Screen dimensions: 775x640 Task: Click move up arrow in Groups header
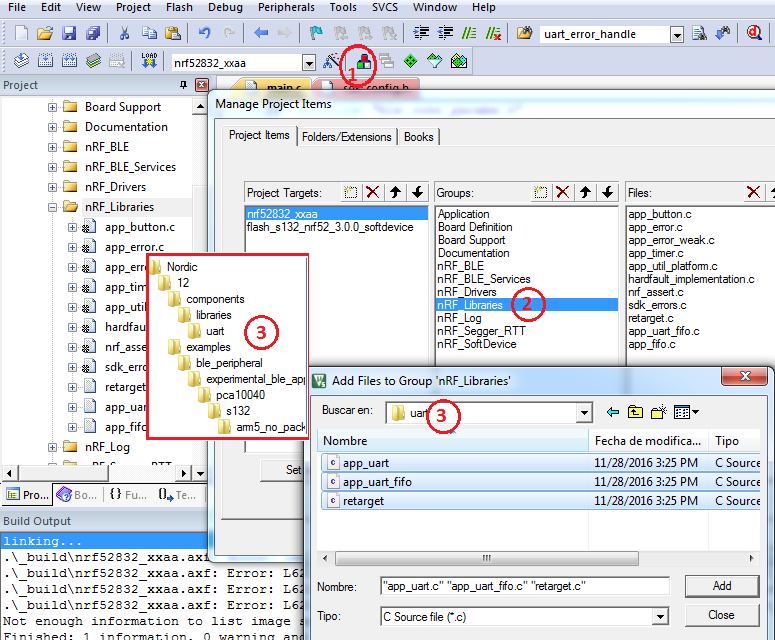coord(585,192)
